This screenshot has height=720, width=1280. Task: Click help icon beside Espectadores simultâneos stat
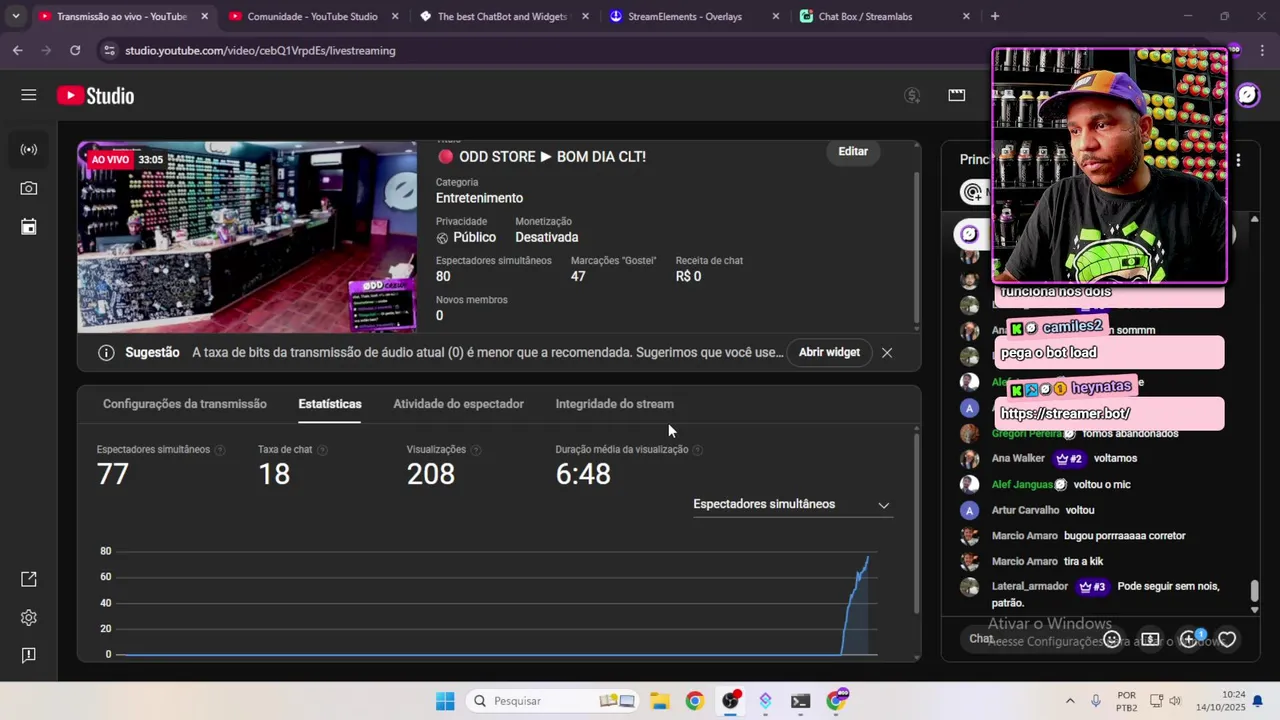(220, 450)
